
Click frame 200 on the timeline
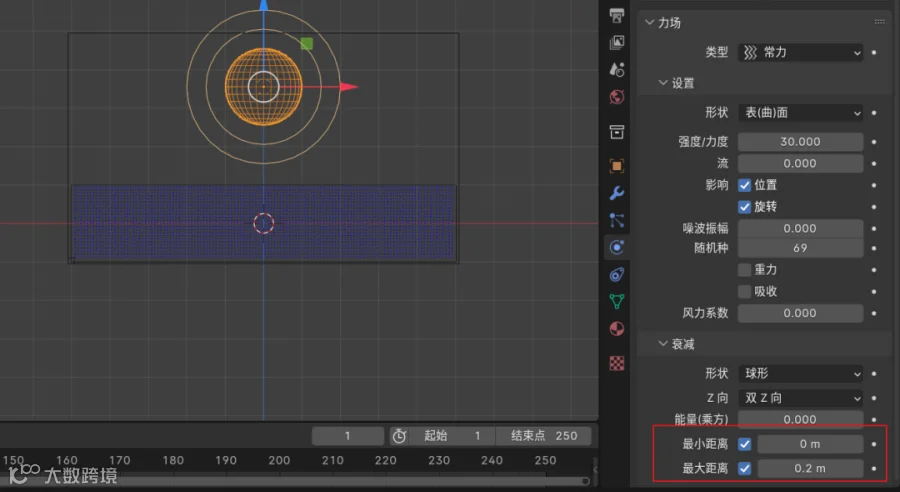point(279,460)
